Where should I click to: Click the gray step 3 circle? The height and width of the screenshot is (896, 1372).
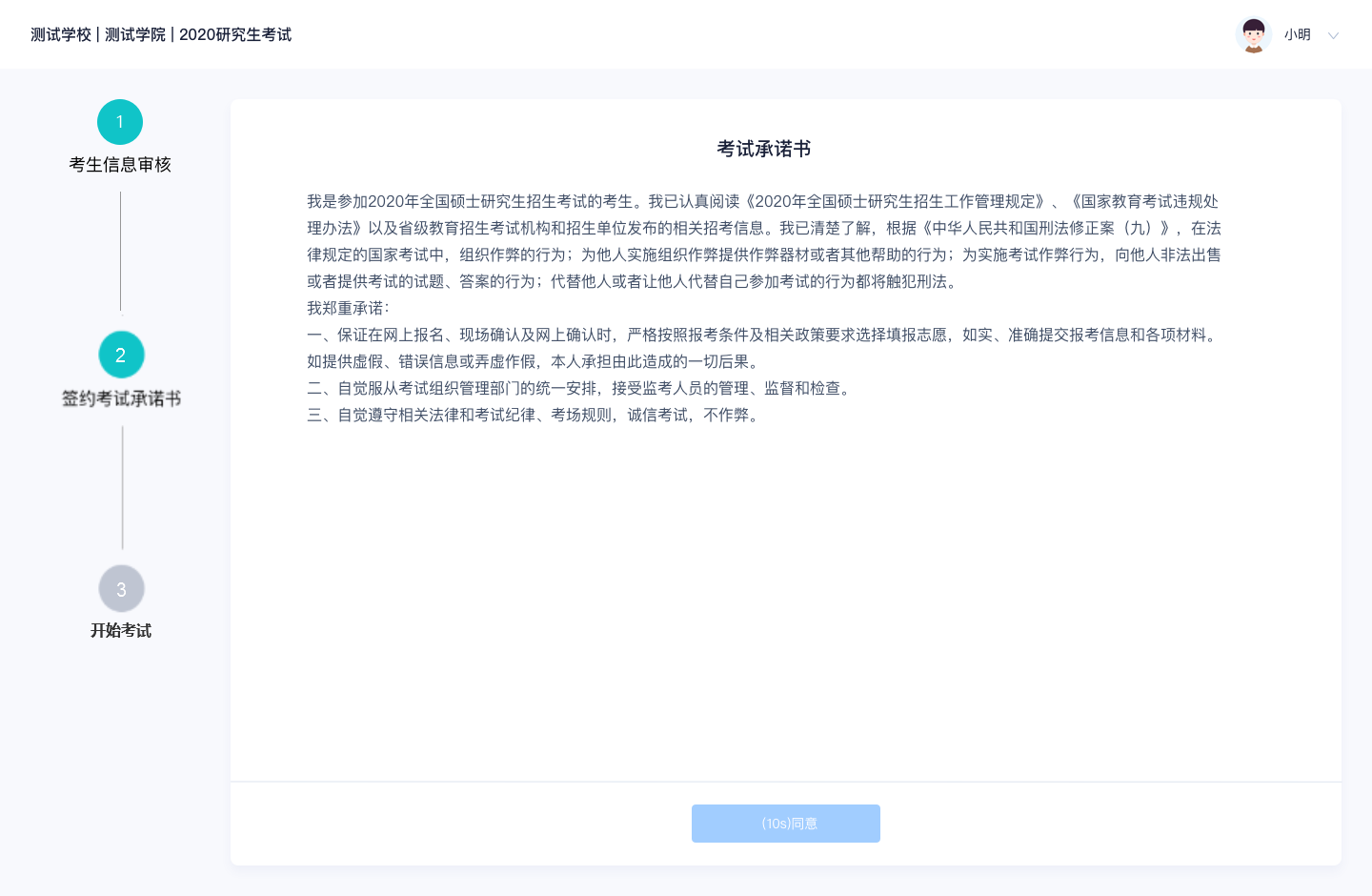click(x=121, y=589)
